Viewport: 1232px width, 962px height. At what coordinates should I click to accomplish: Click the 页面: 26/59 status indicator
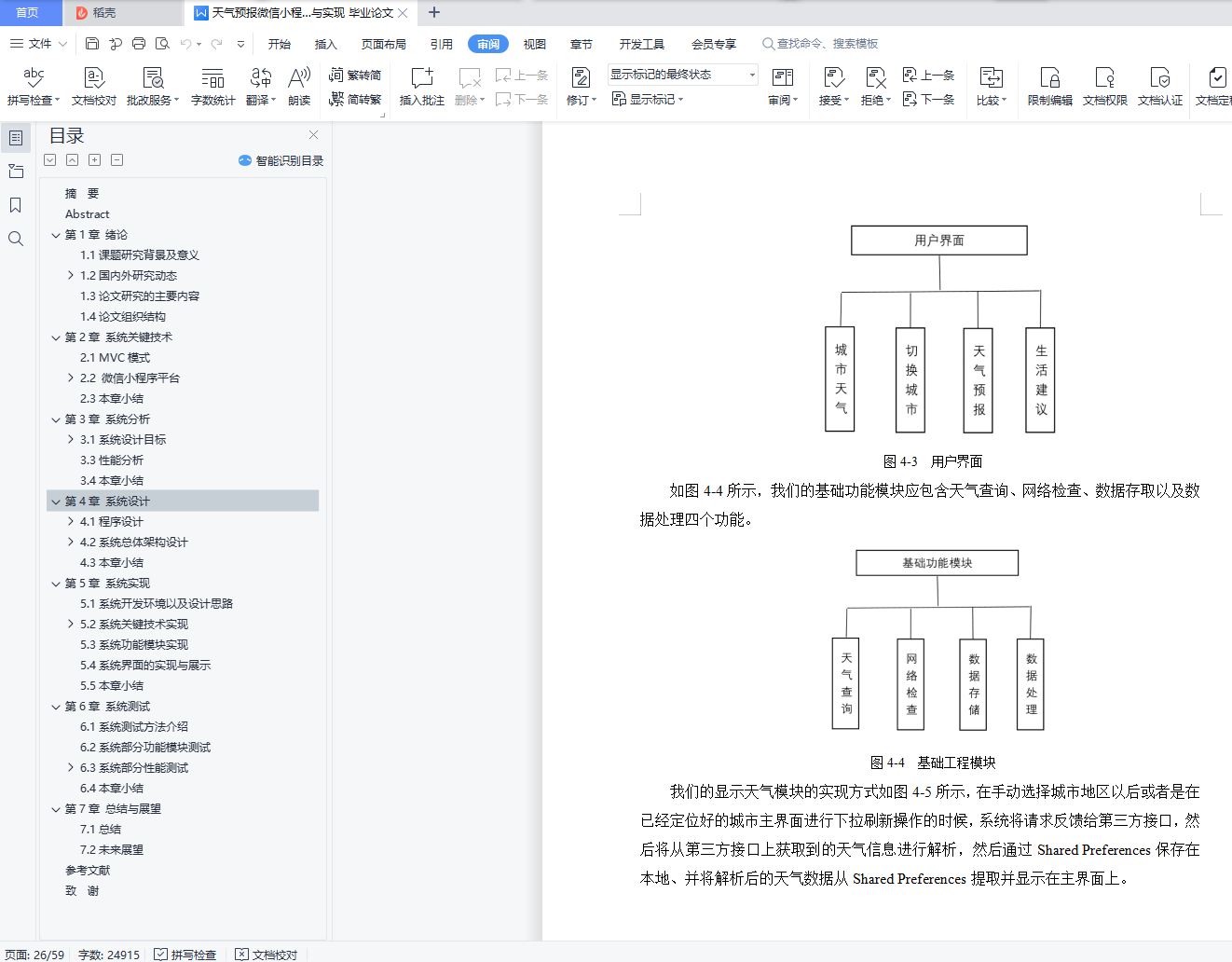pyautogui.click(x=34, y=955)
